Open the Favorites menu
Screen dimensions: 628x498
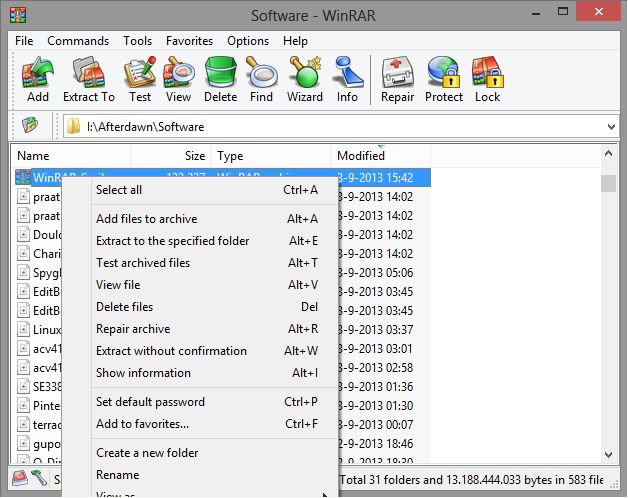[x=189, y=41]
